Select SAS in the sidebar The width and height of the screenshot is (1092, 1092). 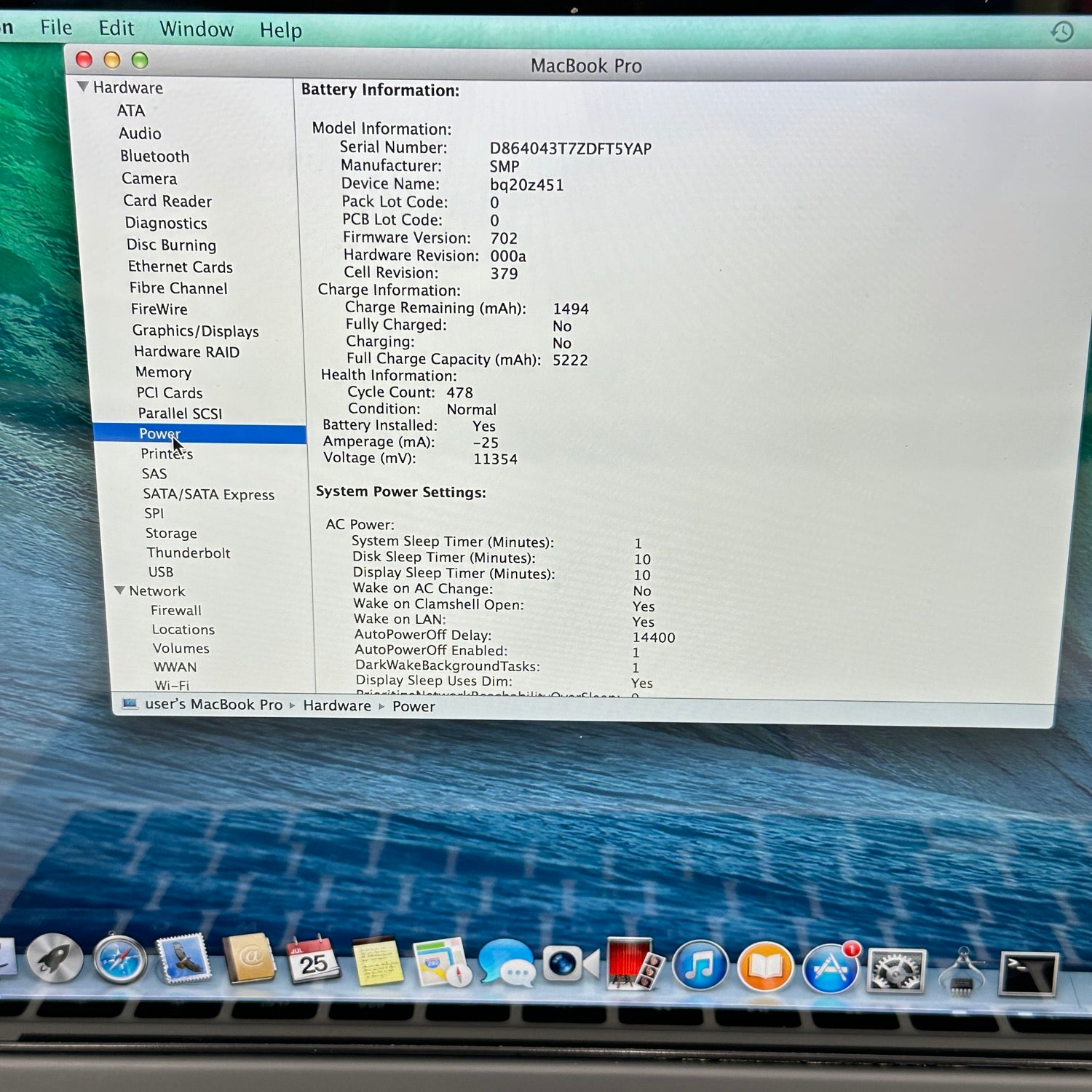tap(154, 474)
